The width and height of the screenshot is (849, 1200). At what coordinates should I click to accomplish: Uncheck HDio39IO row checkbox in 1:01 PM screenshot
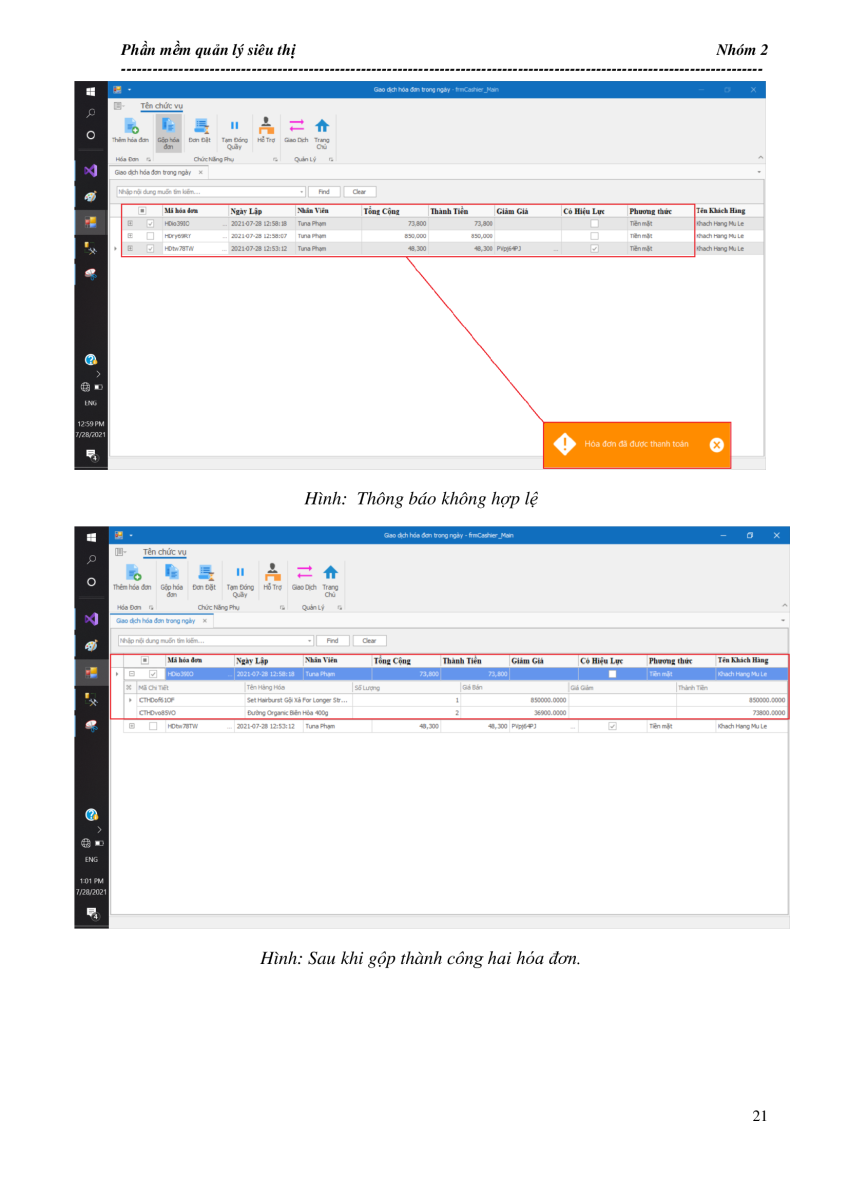[x=153, y=674]
